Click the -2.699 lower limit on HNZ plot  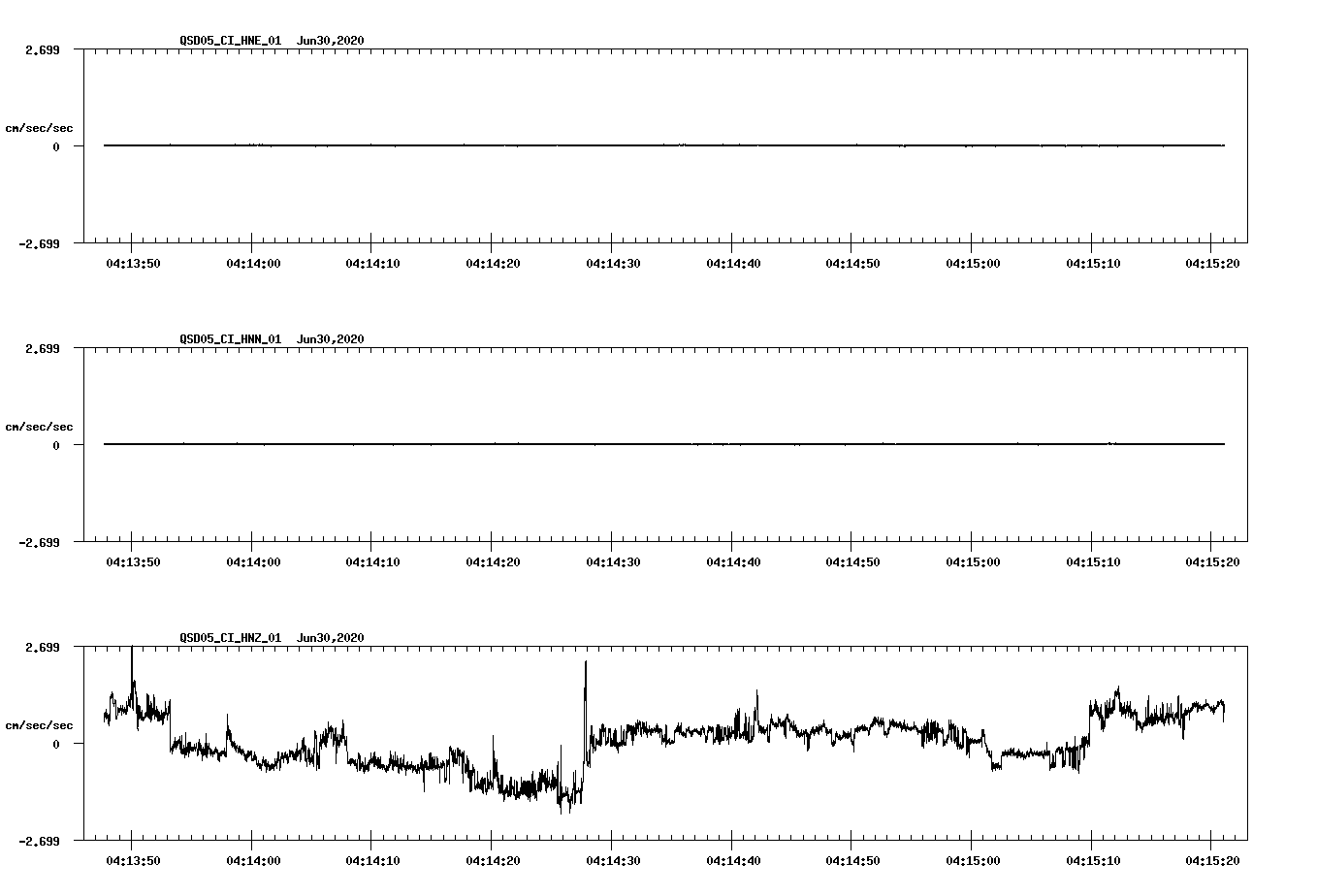pos(39,841)
